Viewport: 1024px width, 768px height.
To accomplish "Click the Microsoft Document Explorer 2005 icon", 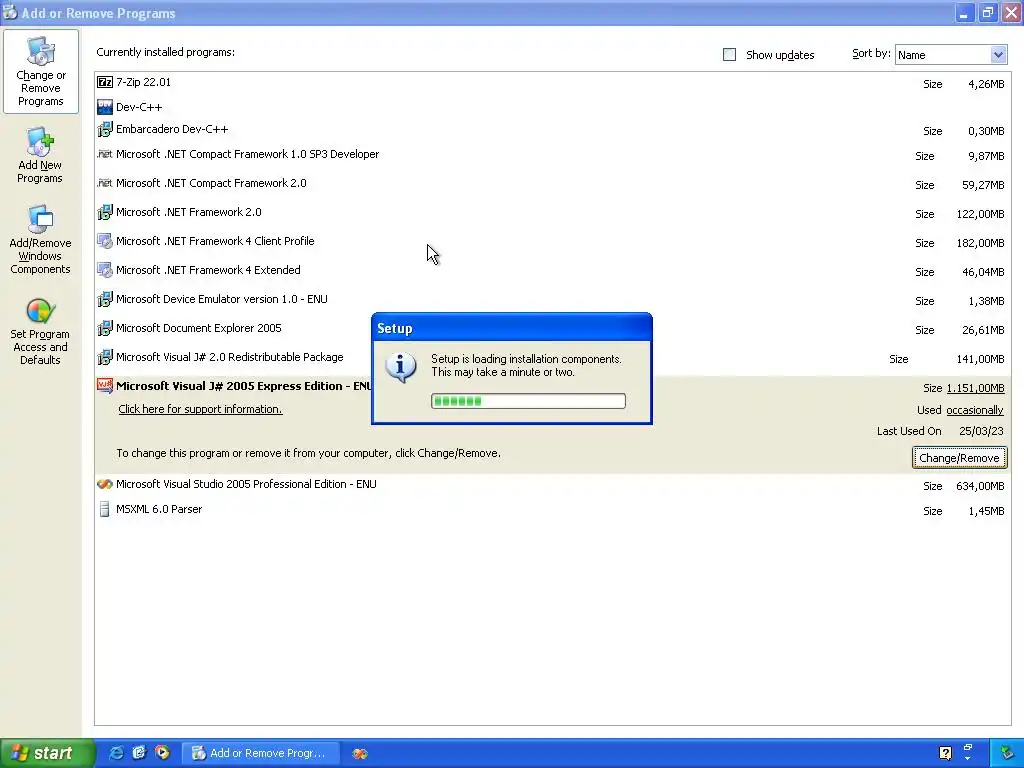I will 104,328.
